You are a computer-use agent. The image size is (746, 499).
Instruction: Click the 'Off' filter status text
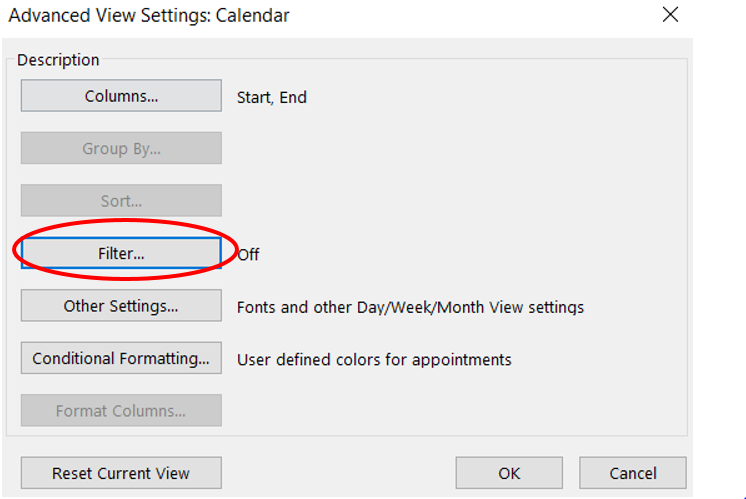click(x=248, y=254)
